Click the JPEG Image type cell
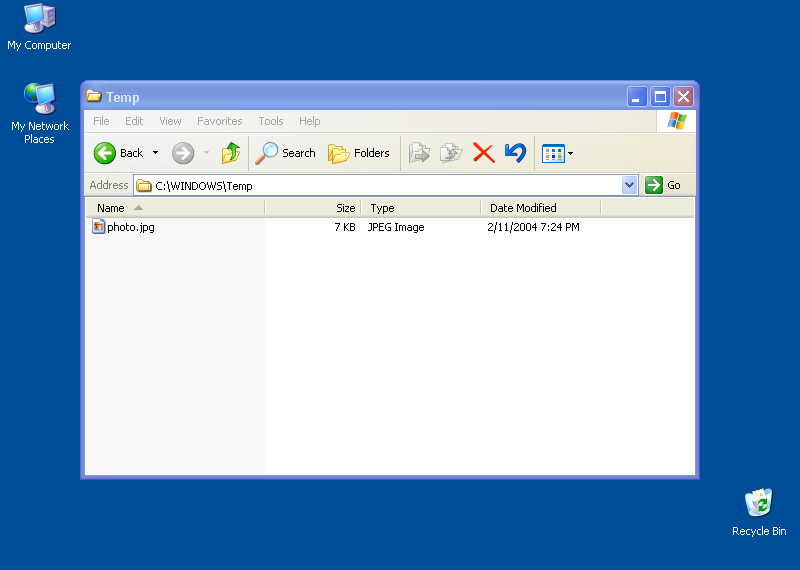Screen dimensions: 800x570 tap(396, 227)
